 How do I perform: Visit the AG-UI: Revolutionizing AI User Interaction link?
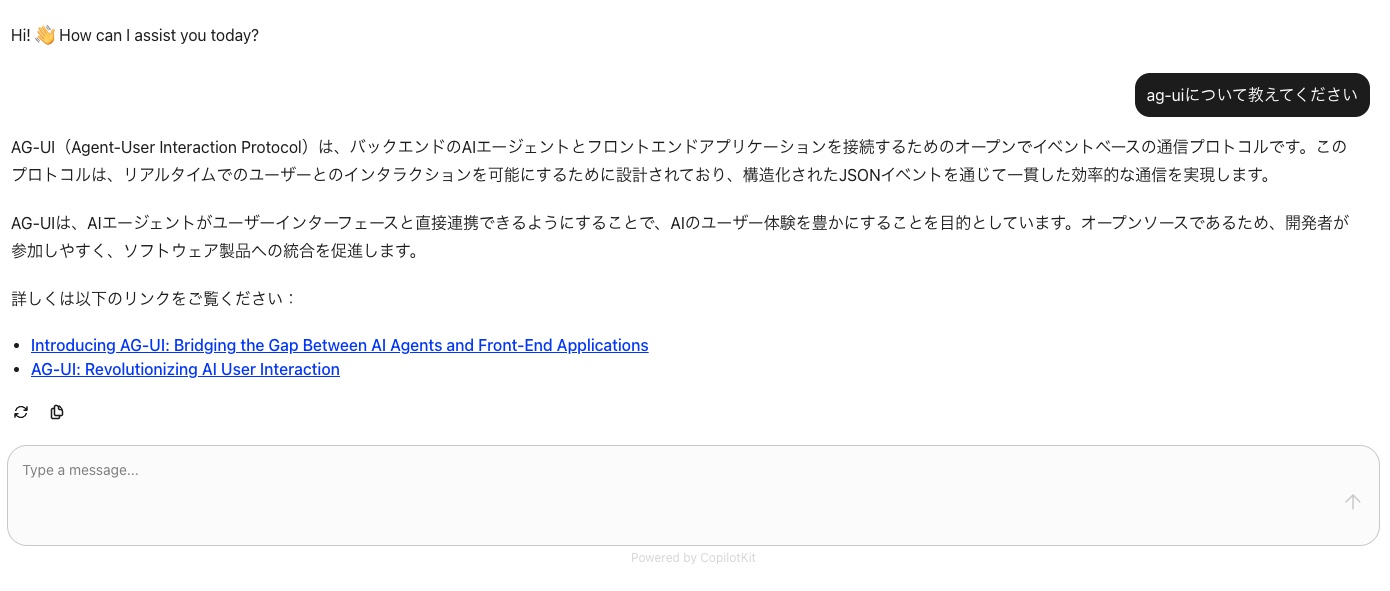[185, 369]
